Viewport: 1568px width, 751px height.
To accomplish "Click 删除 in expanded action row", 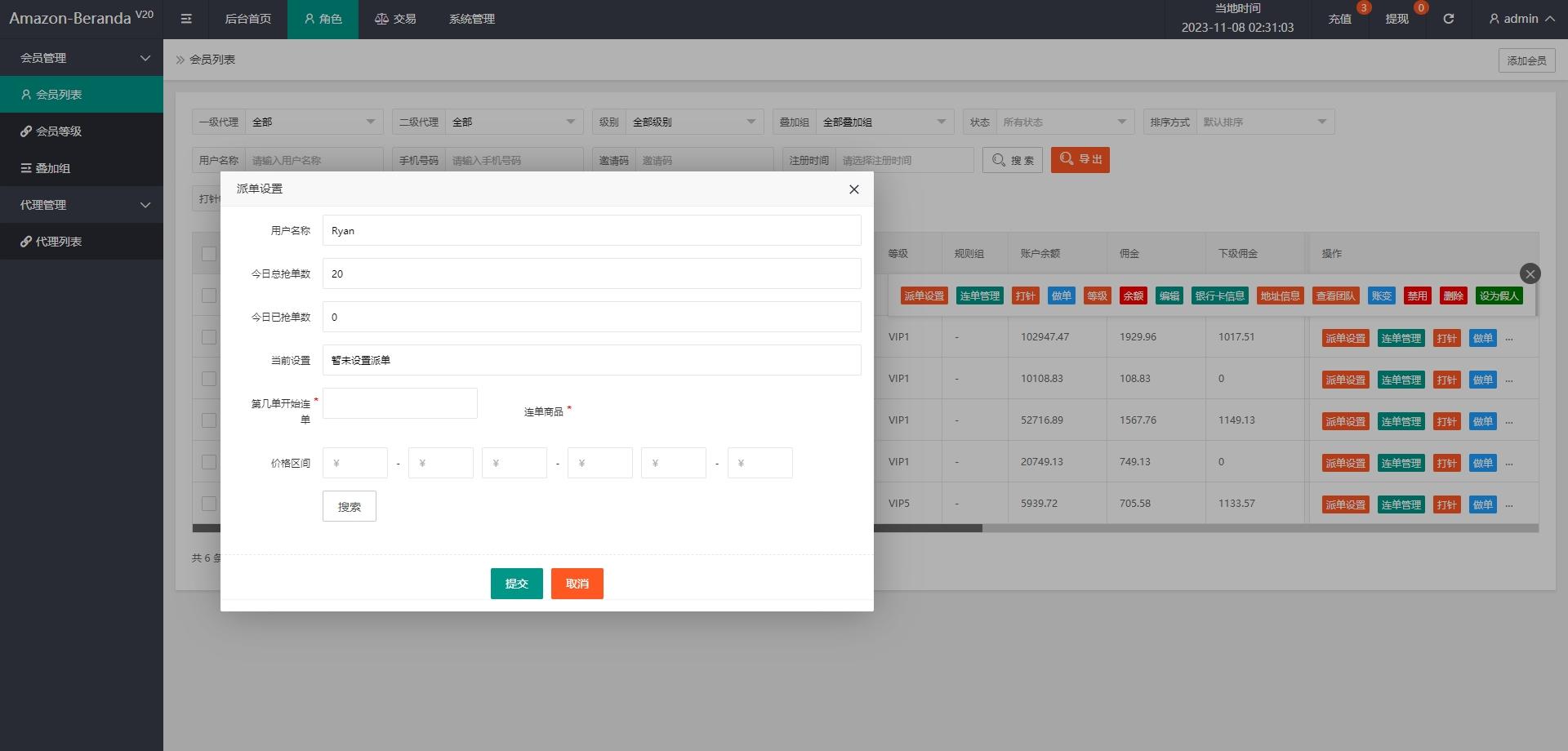I will pyautogui.click(x=1454, y=296).
